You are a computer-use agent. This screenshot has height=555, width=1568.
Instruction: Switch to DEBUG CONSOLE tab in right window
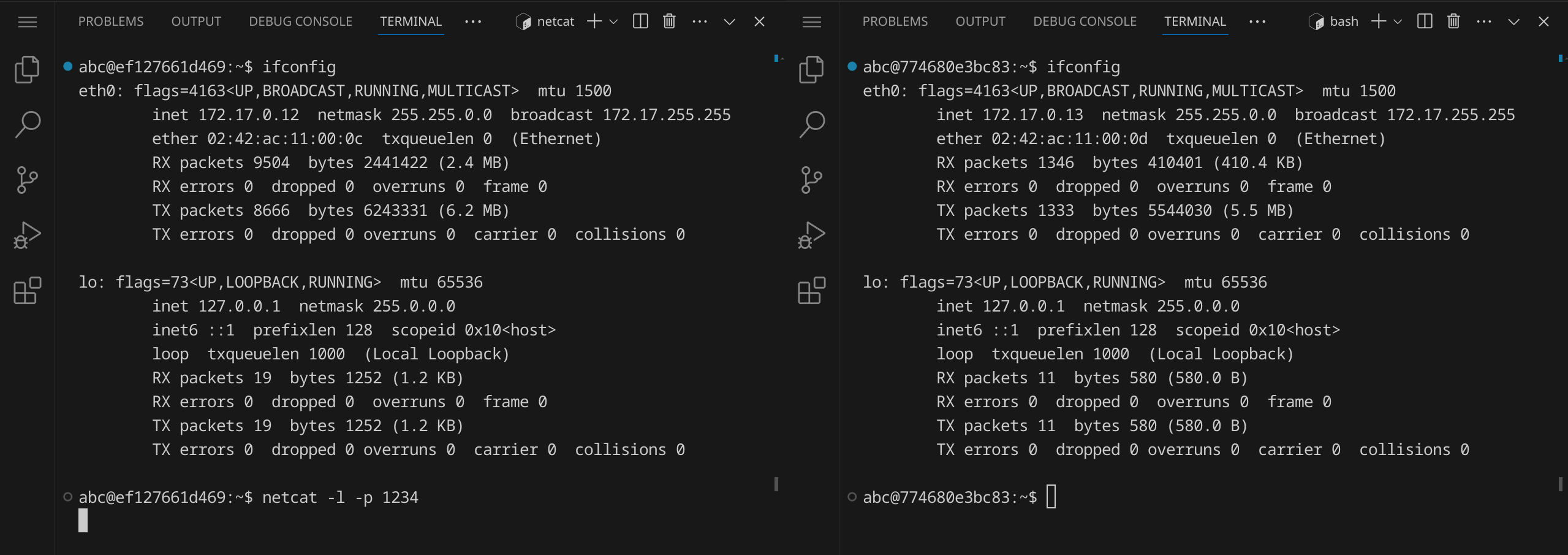[x=1085, y=21]
